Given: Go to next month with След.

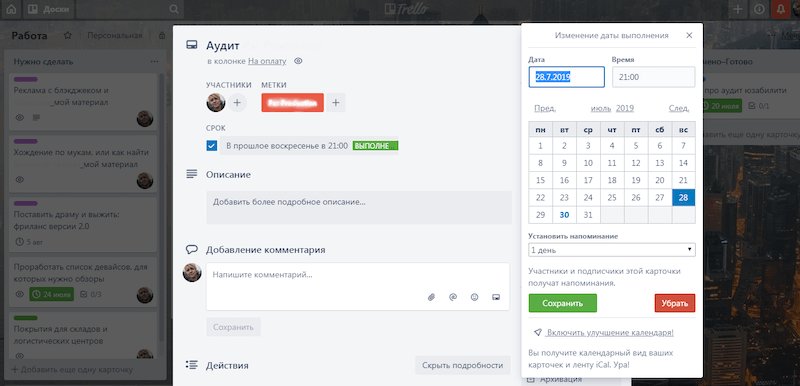Looking at the screenshot, I should click(679, 108).
